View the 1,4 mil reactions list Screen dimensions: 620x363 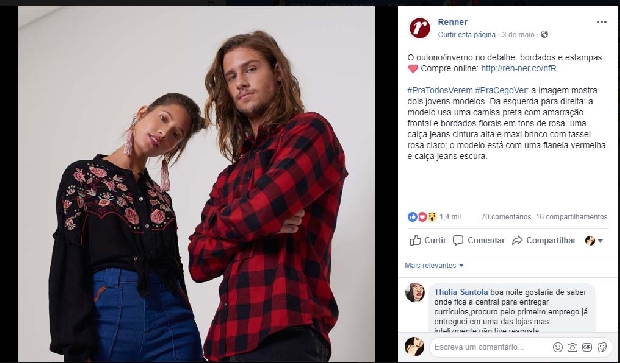450,217
